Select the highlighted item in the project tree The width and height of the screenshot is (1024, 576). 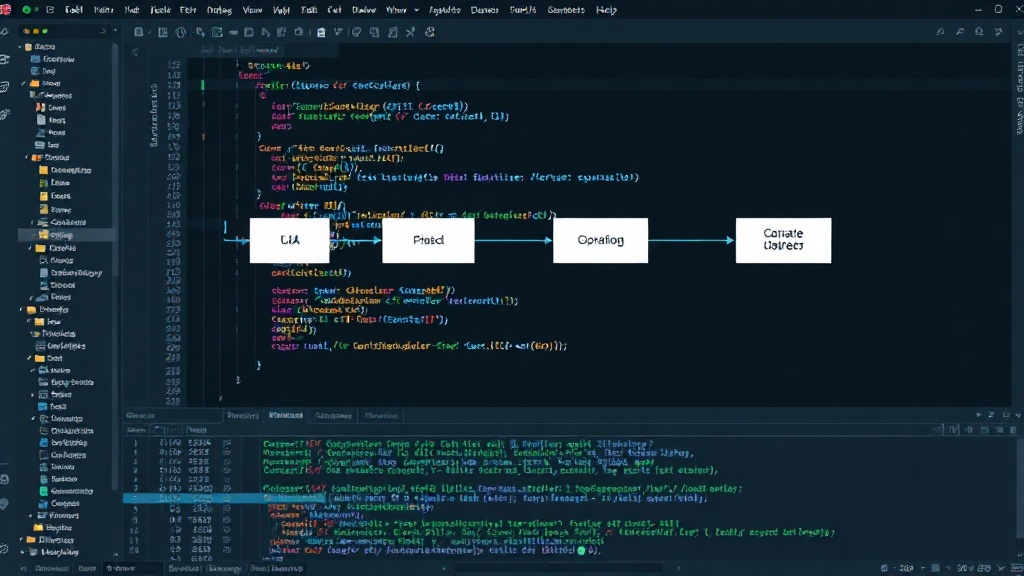point(65,234)
